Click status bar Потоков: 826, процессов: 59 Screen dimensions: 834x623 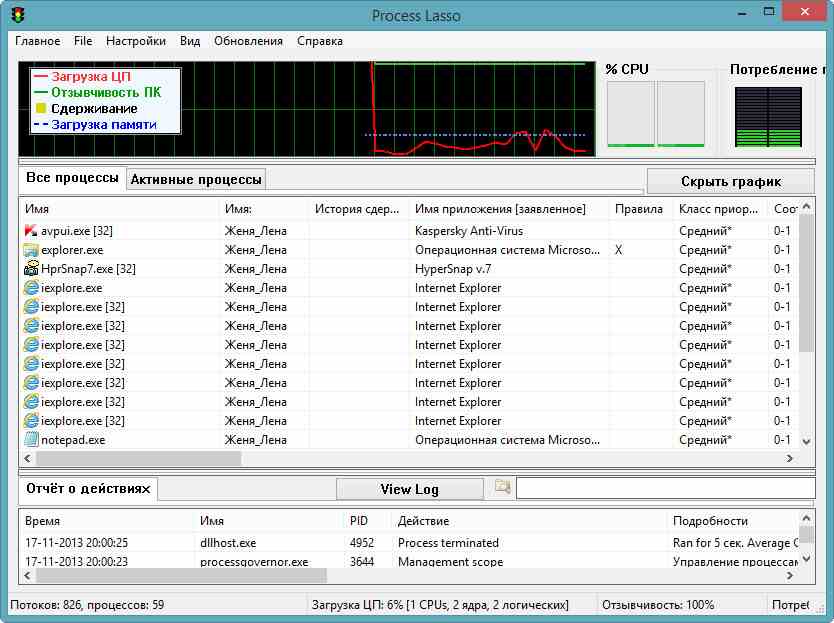87,605
